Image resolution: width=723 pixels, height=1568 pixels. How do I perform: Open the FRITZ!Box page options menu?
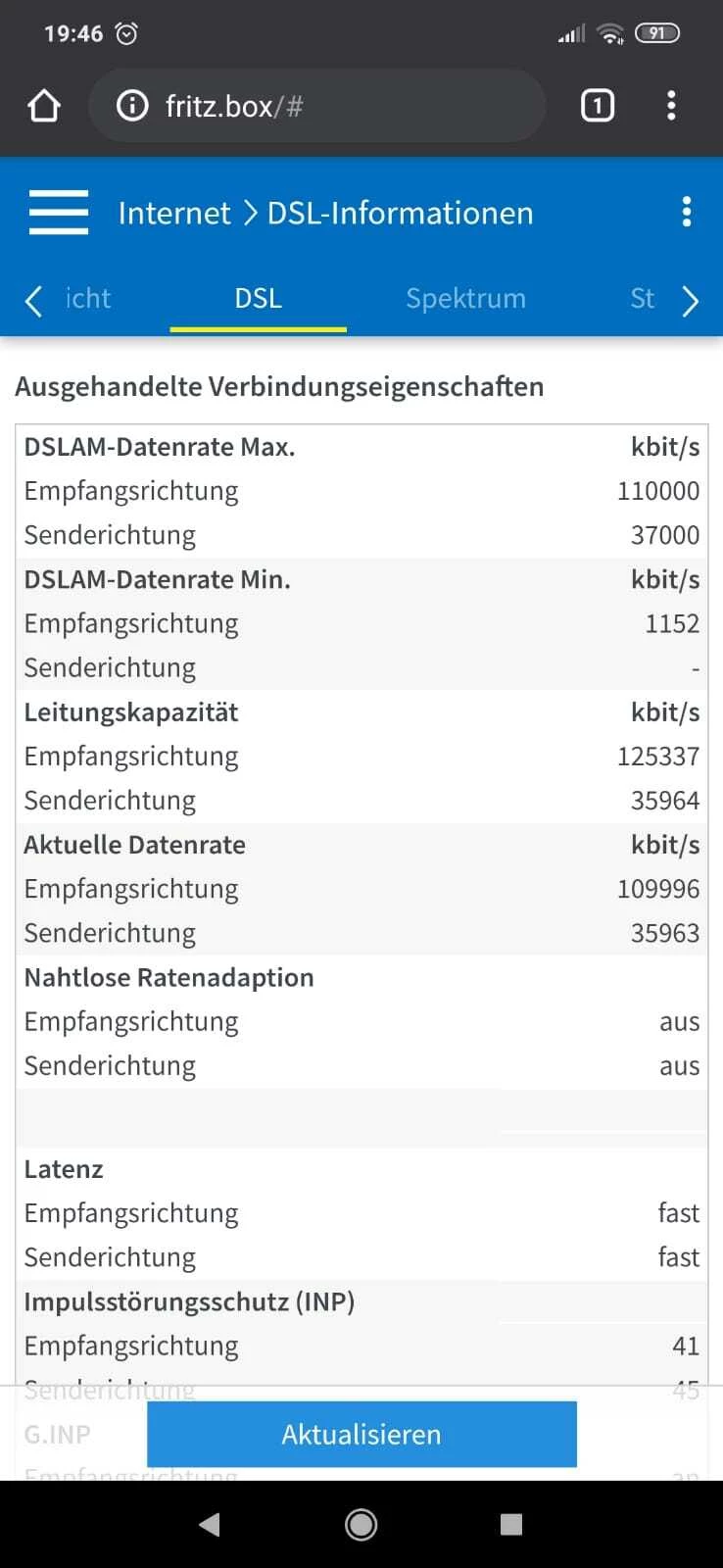pyautogui.click(x=687, y=213)
